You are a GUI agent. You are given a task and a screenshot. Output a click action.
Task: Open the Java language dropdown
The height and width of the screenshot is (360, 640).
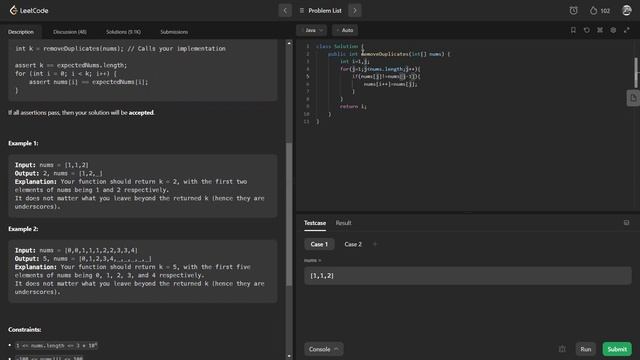[x=312, y=30]
